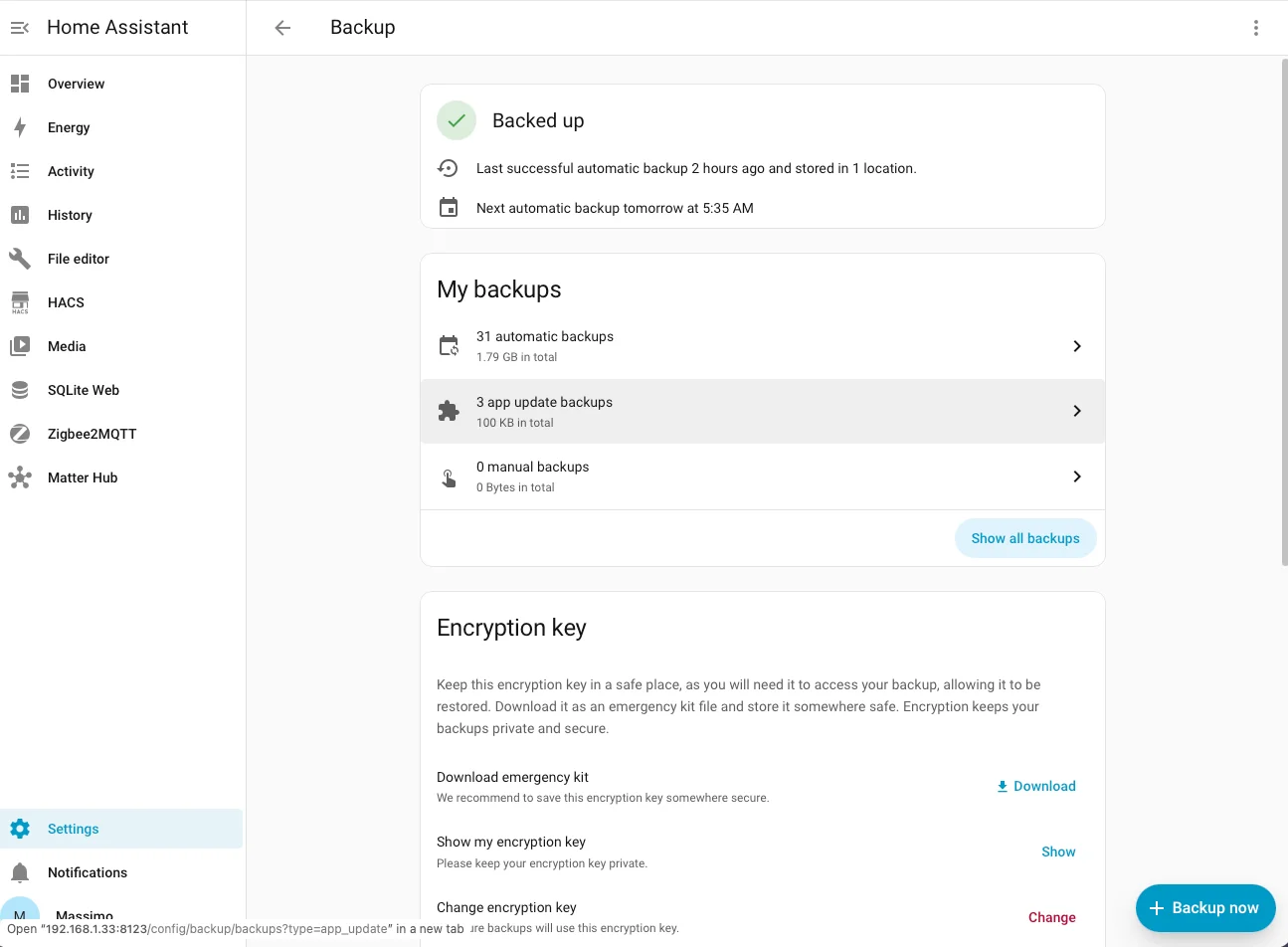Image resolution: width=1288 pixels, height=947 pixels.
Task: Open History in the sidebar
Action: (x=122, y=215)
